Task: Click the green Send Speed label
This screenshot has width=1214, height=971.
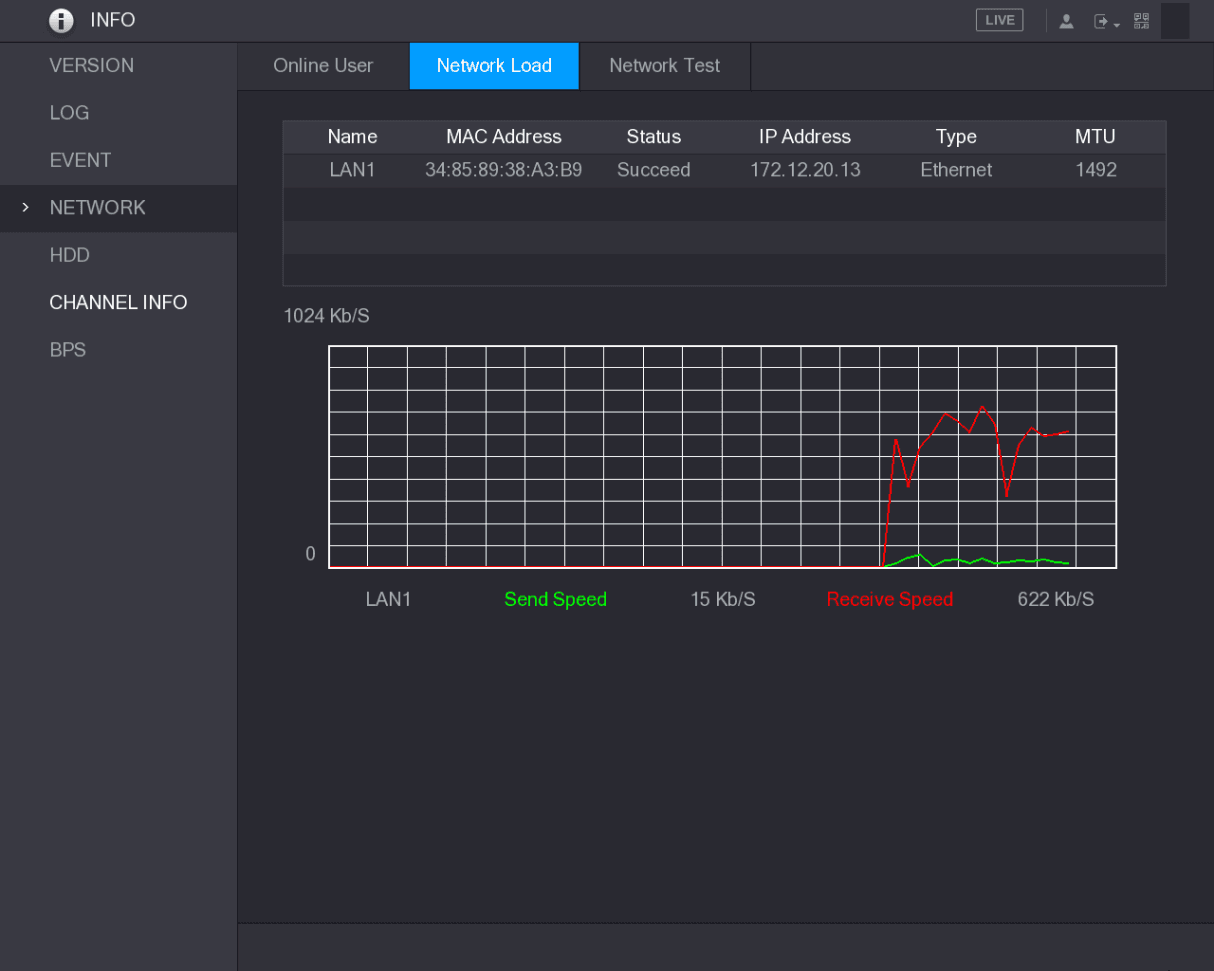Action: [555, 599]
